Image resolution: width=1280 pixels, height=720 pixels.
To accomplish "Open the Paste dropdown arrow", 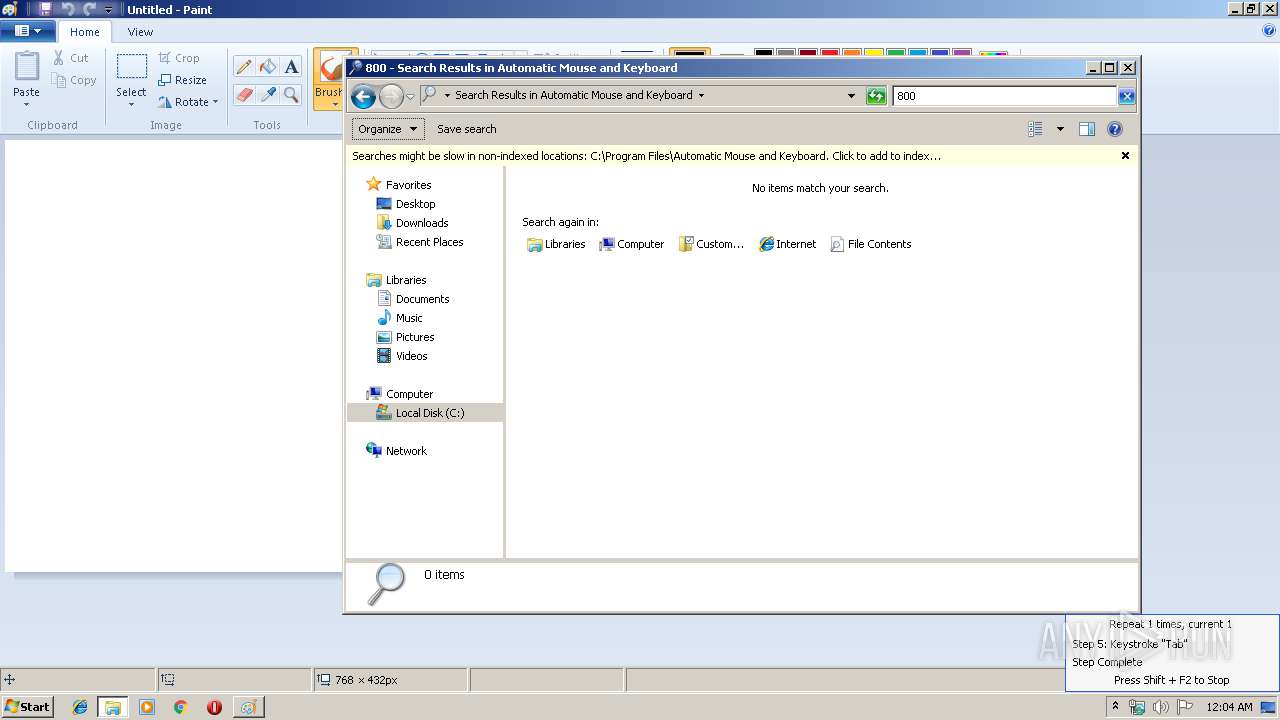I will coord(27,104).
